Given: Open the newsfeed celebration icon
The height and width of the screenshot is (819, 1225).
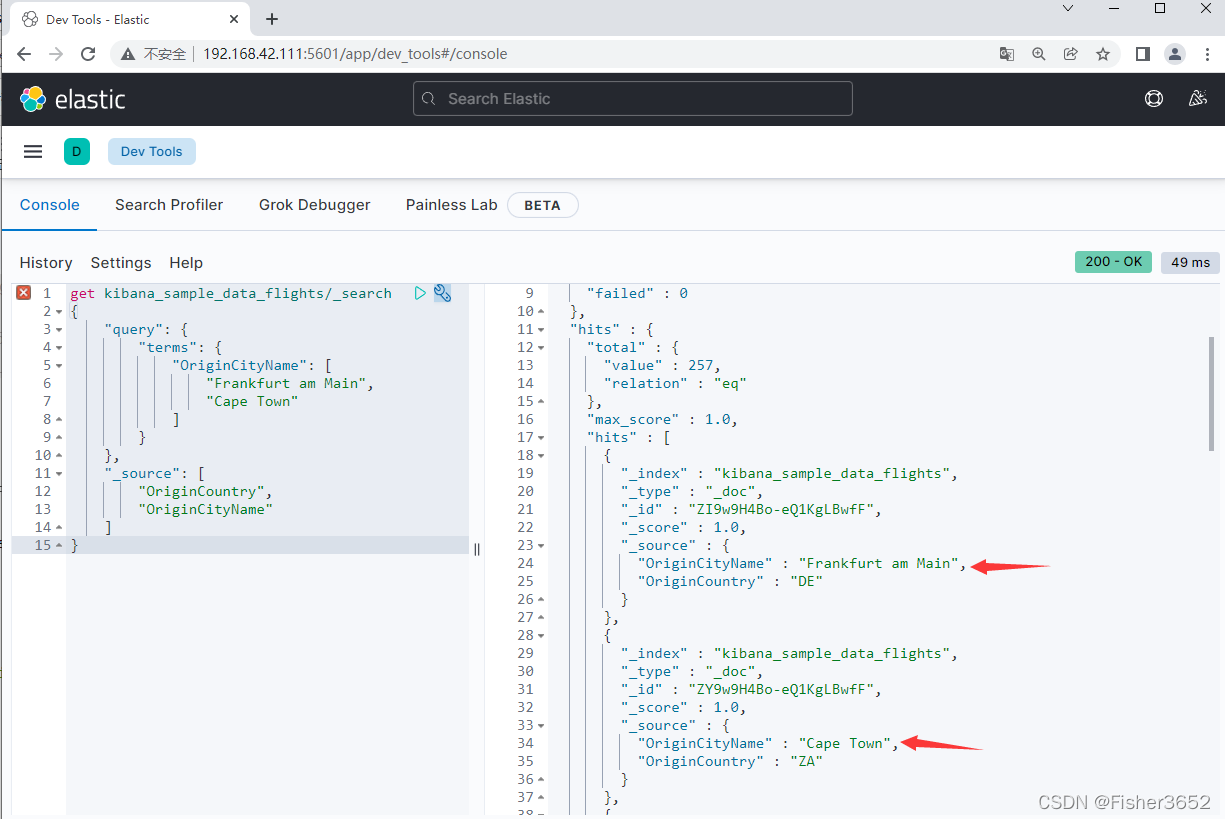Looking at the screenshot, I should [x=1197, y=99].
